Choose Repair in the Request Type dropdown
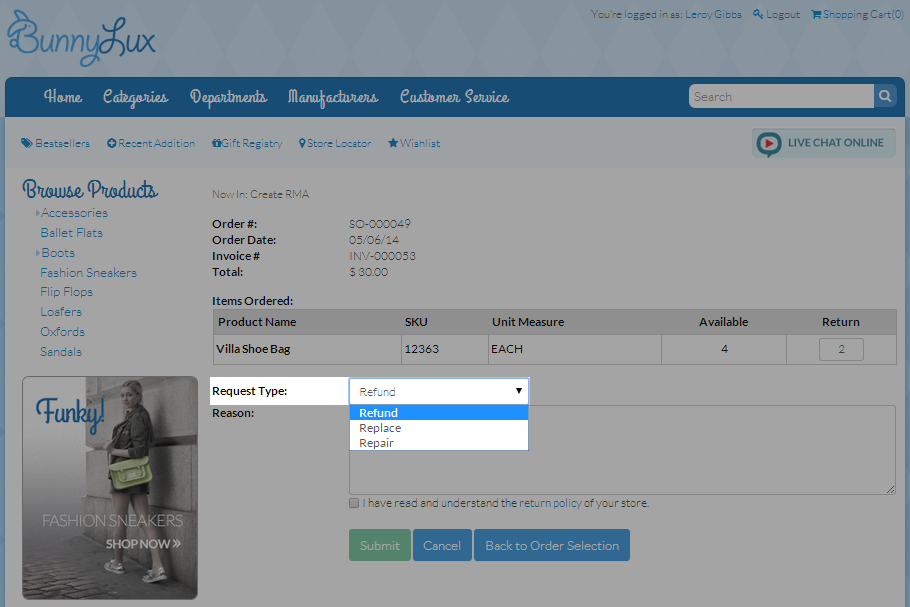910x607 pixels. (377, 443)
